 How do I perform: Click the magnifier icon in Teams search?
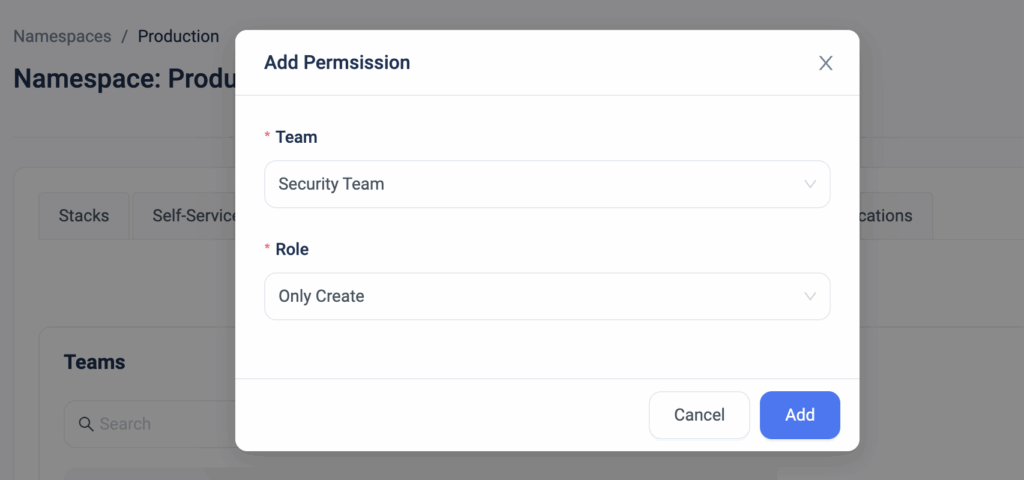86,424
